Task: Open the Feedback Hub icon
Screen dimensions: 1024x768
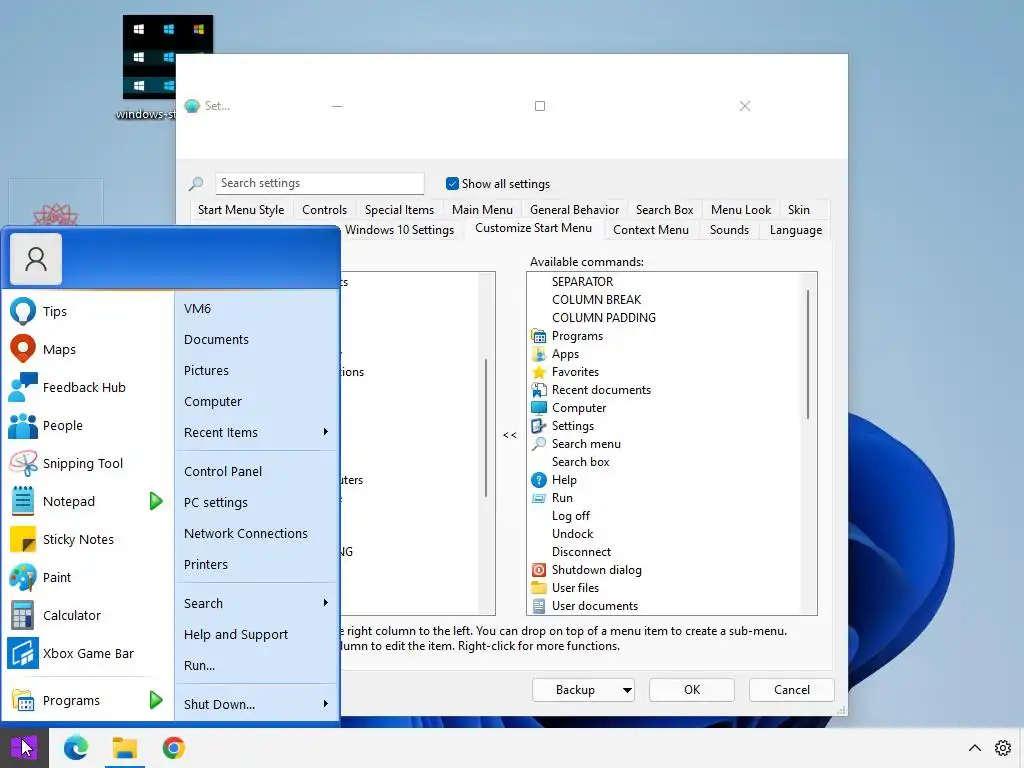Action: pyautogui.click(x=23, y=387)
